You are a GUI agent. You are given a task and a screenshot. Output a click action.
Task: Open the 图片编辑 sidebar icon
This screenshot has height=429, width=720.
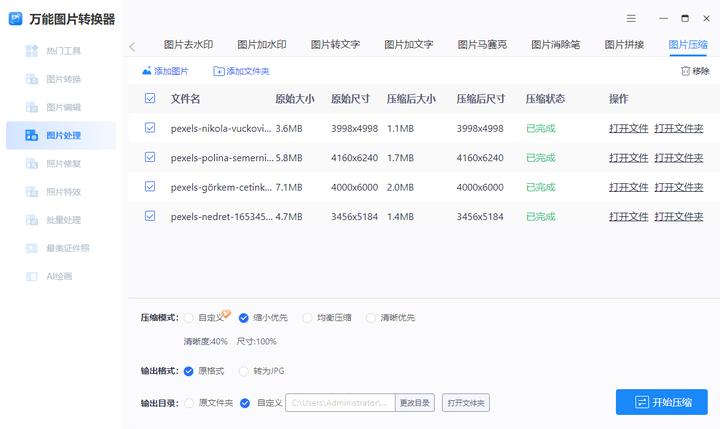click(32, 107)
